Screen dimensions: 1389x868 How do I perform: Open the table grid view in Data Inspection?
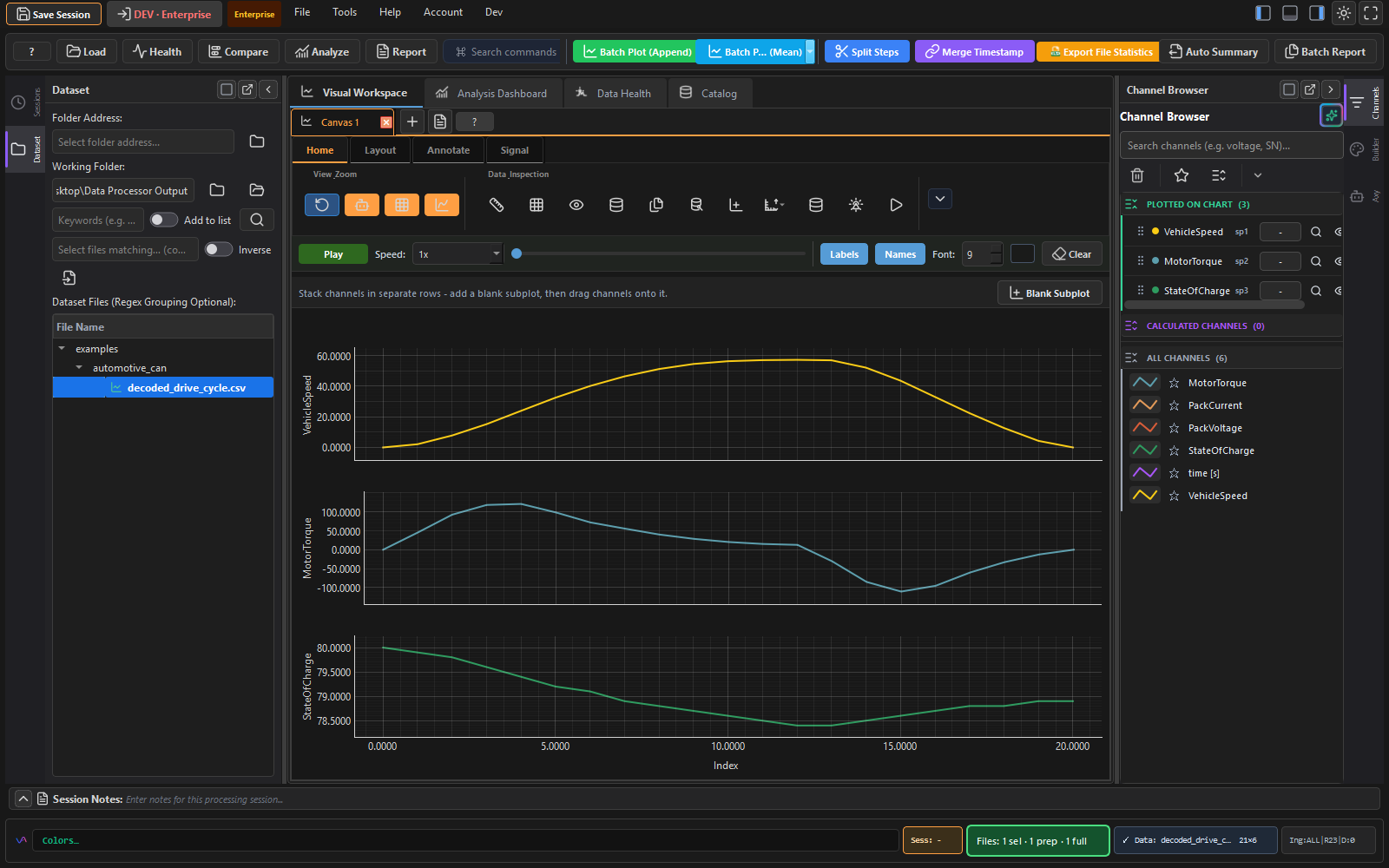tap(537, 205)
